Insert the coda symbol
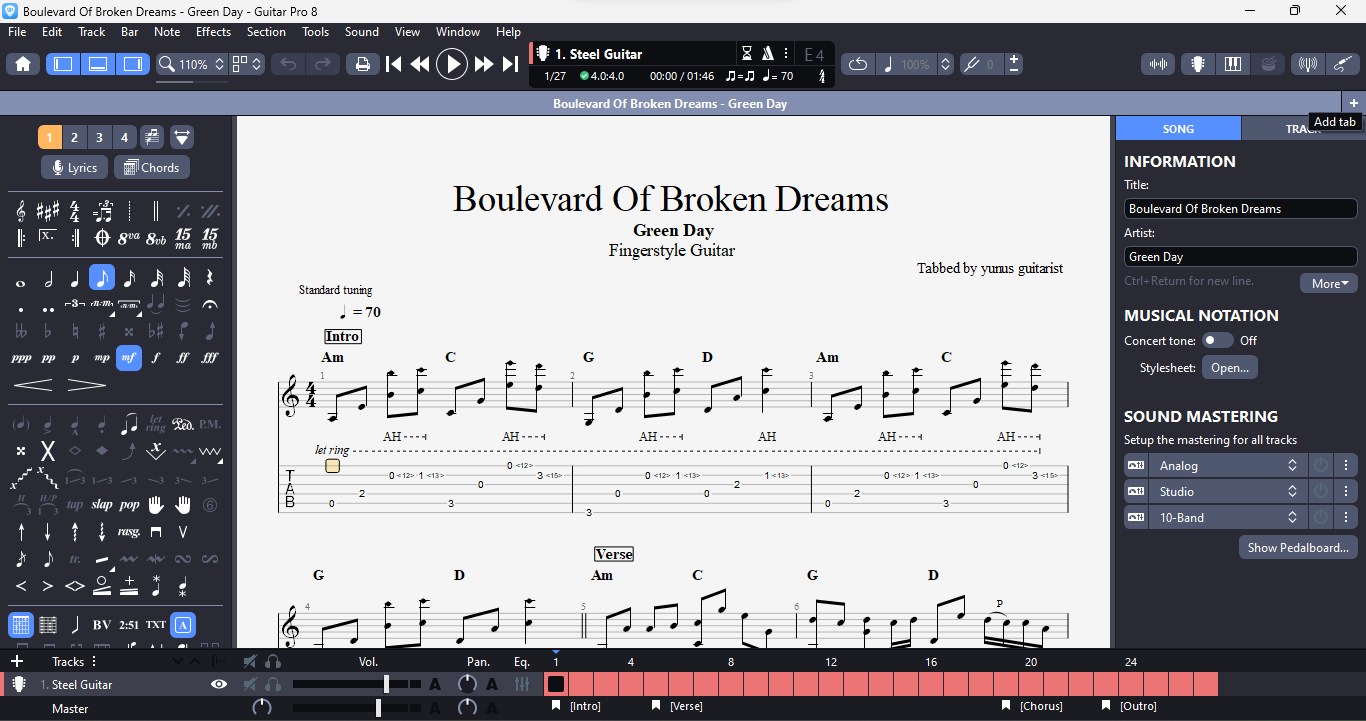 [x=102, y=238]
